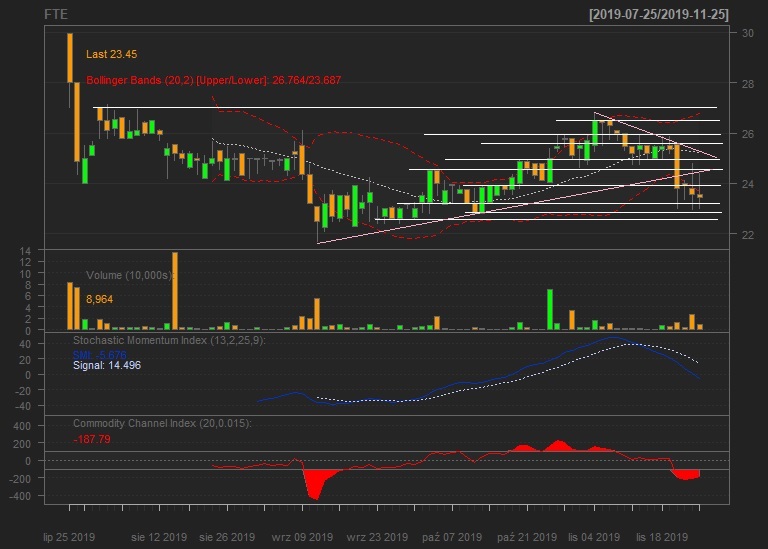The image size is (768, 549).
Task: Click the 'wrz 23 2019' date axis label
Action: click(x=377, y=537)
